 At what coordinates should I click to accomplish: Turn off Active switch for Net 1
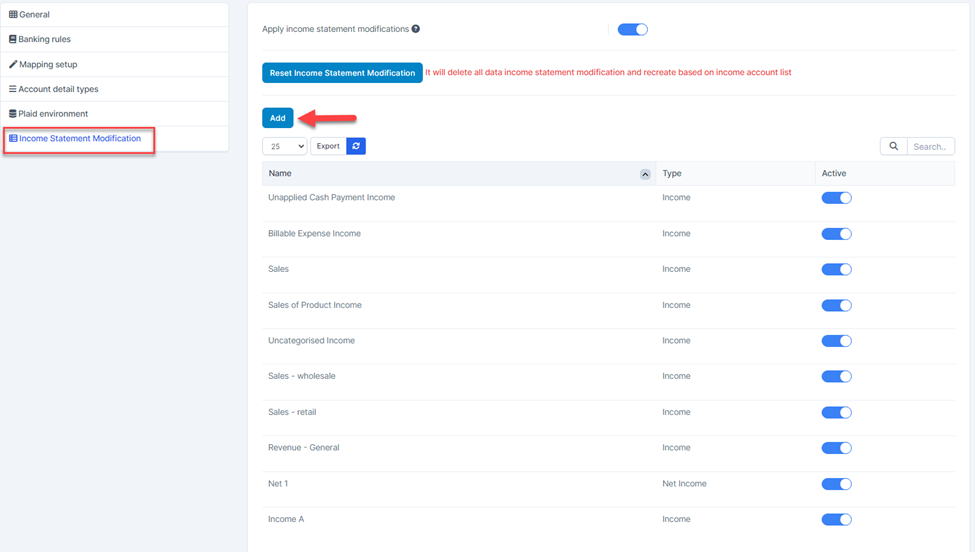836,484
